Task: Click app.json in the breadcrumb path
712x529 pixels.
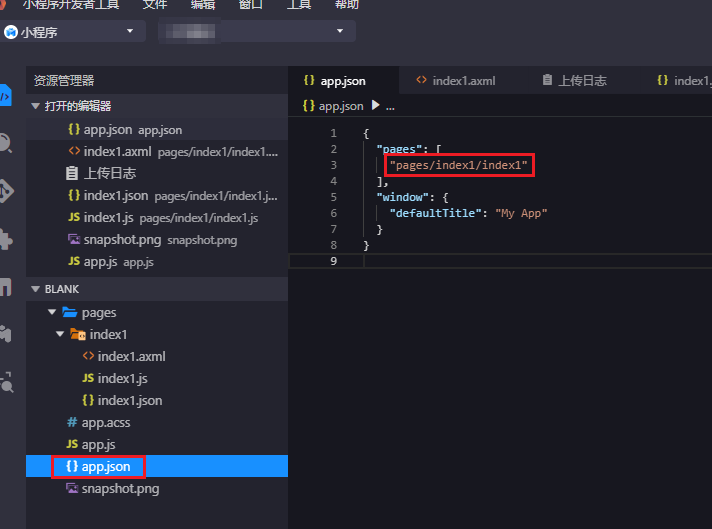Action: (x=341, y=106)
